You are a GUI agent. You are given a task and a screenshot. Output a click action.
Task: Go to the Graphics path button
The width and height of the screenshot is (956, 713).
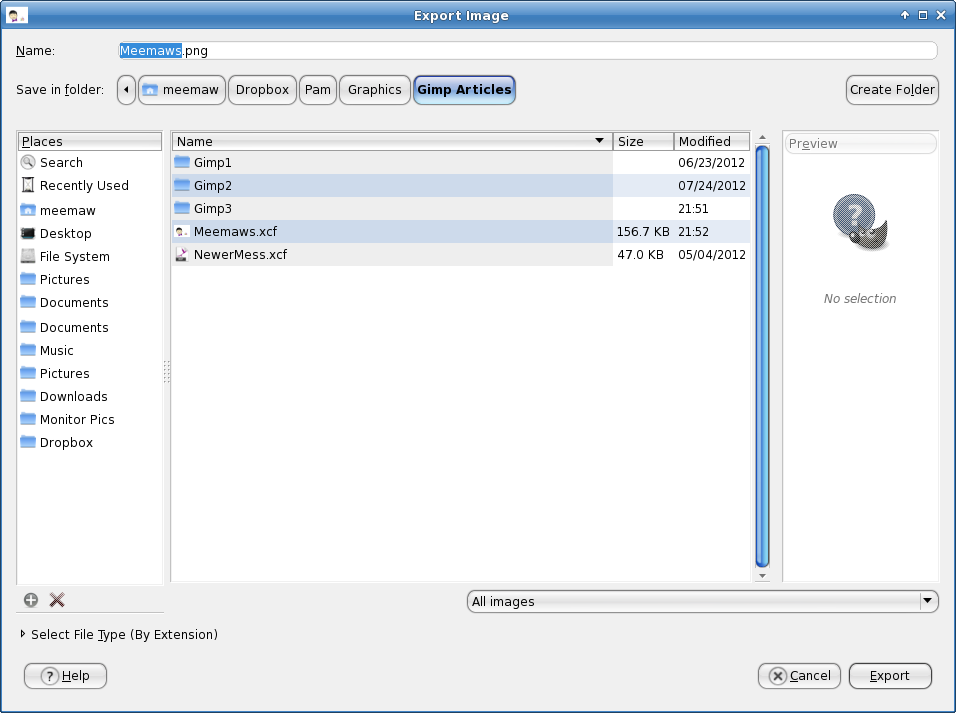[x=374, y=90]
